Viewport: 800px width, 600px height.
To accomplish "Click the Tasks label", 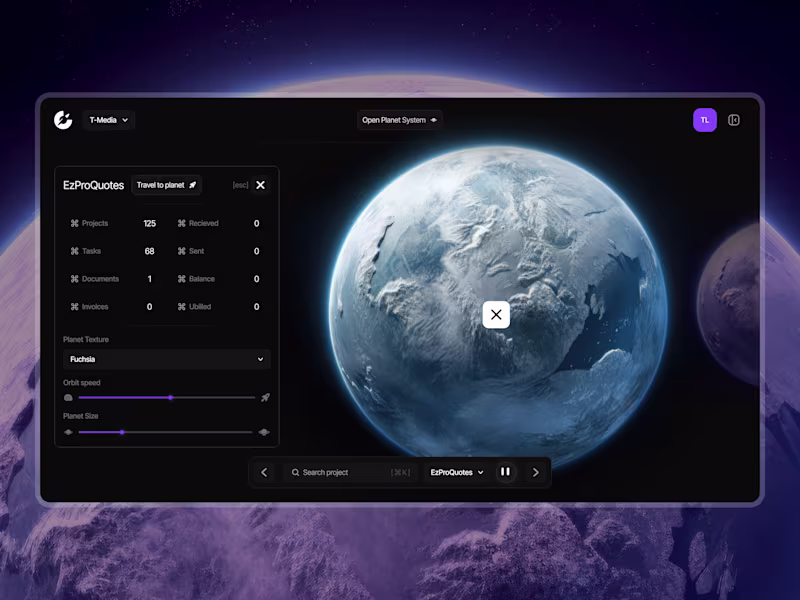I will (91, 251).
